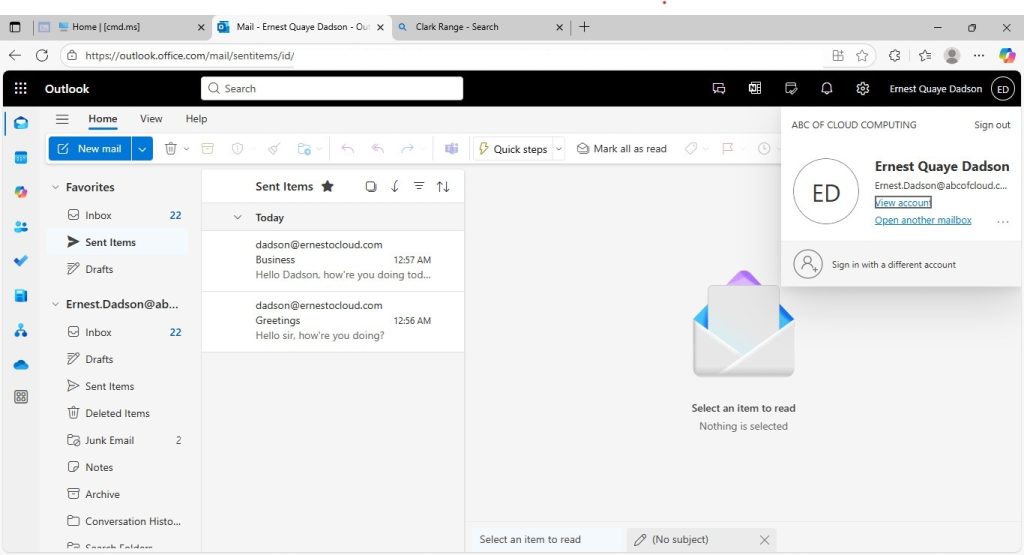Toggle the select-all checkbox in Sent Items header
Image resolution: width=1024 pixels, height=555 pixels.
point(371,187)
